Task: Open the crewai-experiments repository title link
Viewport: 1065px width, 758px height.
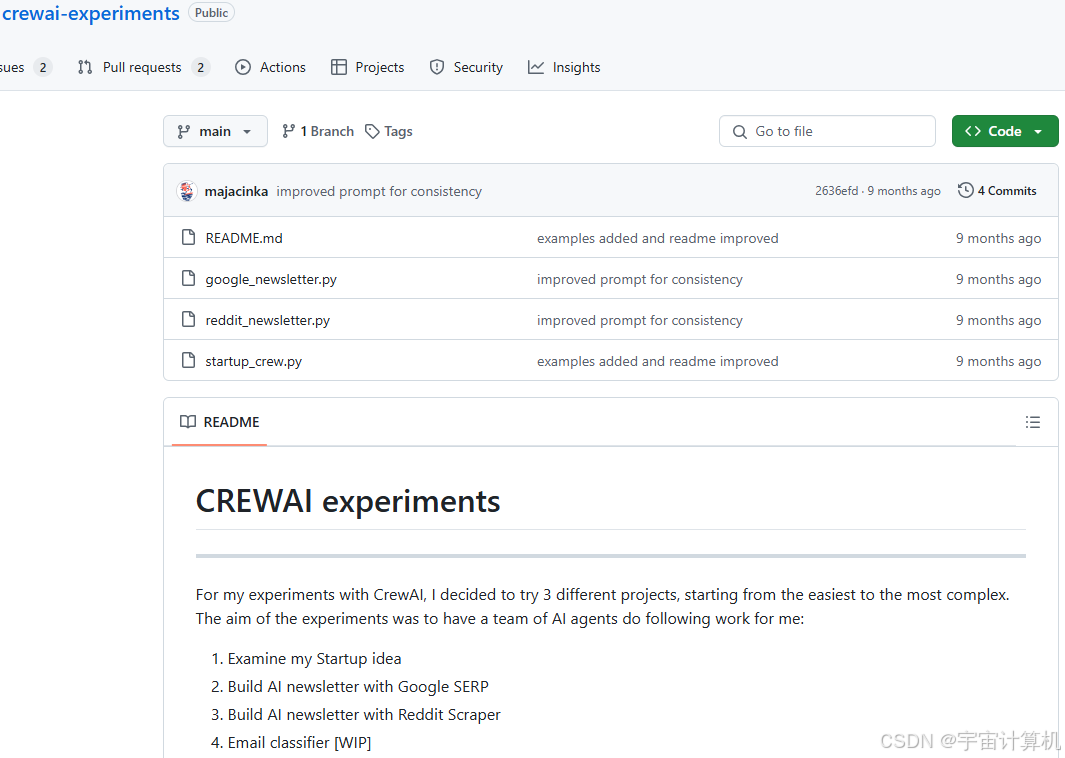Action: (x=90, y=14)
